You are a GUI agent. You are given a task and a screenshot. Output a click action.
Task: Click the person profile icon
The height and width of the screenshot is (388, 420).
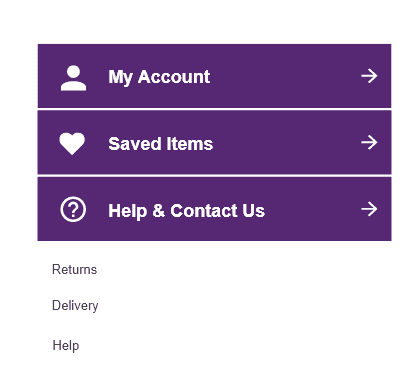click(73, 78)
